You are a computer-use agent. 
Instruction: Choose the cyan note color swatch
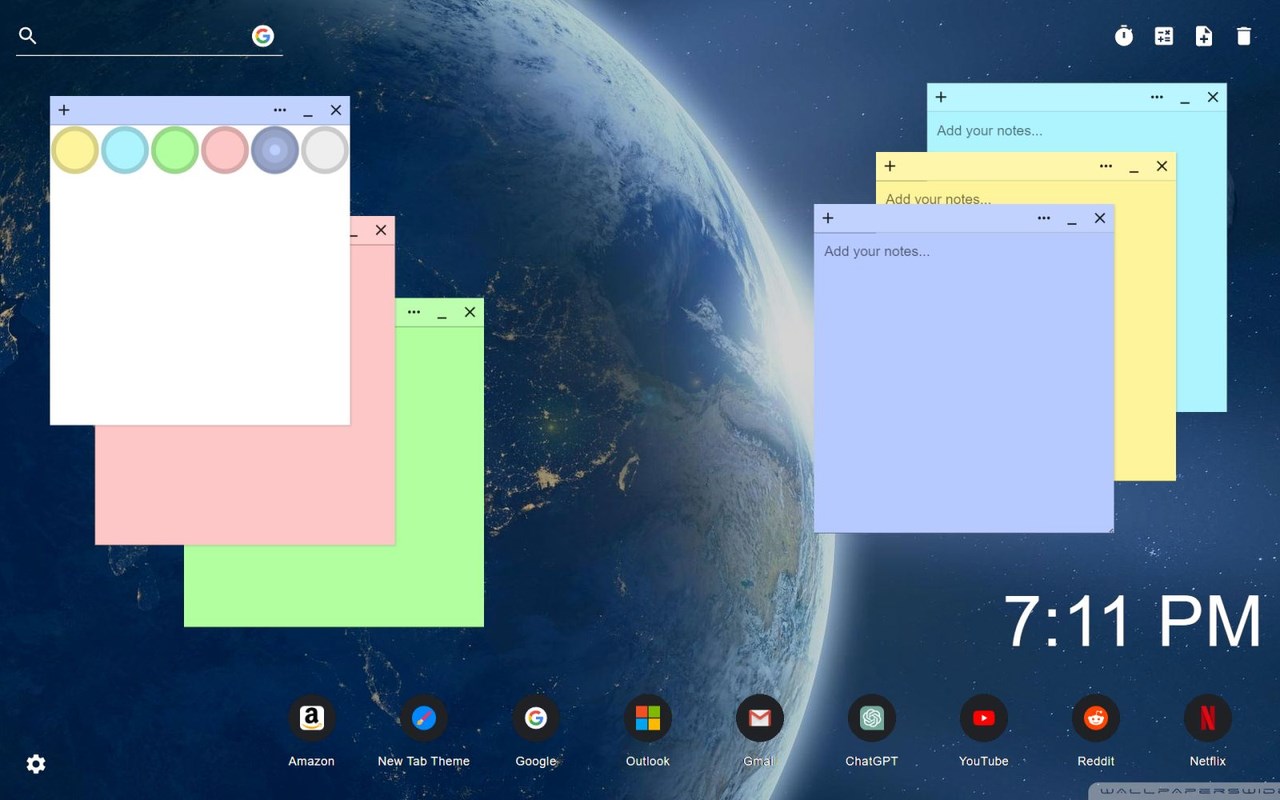(x=125, y=150)
